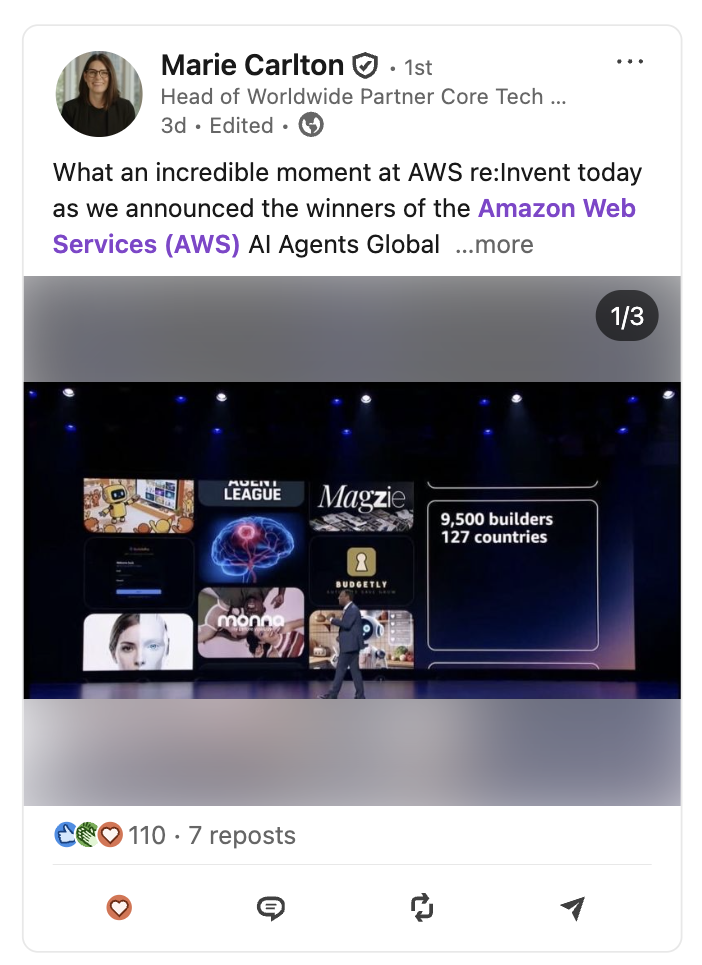Viewport: 702px width, 965px height.
Task: Click the heart reaction button
Action: coord(119,908)
